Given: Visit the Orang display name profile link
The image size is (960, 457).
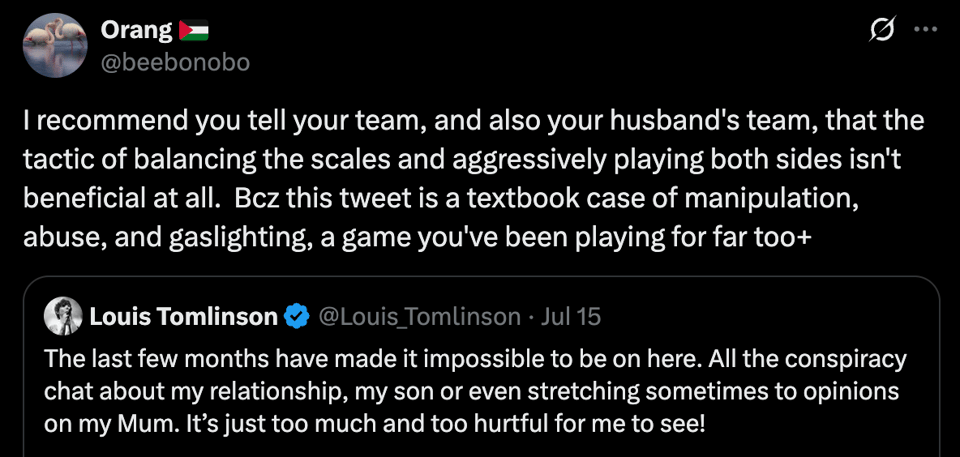Looking at the screenshot, I should pos(137,30).
